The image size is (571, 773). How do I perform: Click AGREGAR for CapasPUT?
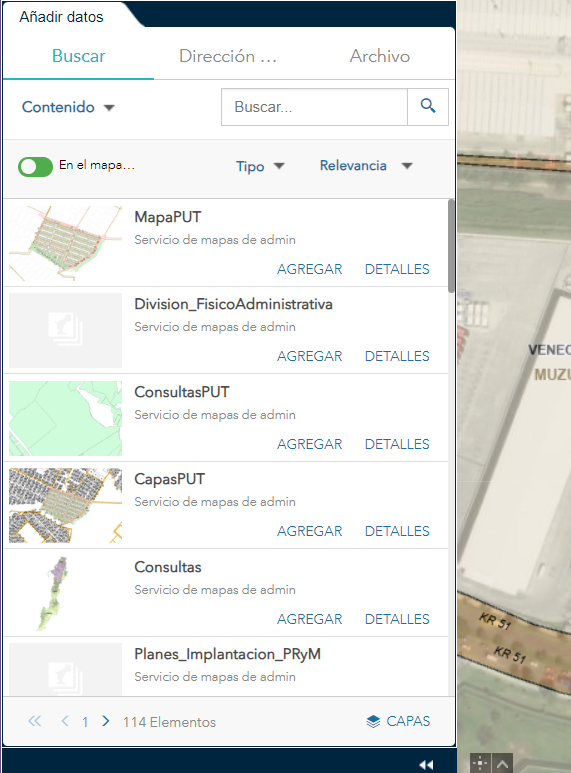[309, 531]
